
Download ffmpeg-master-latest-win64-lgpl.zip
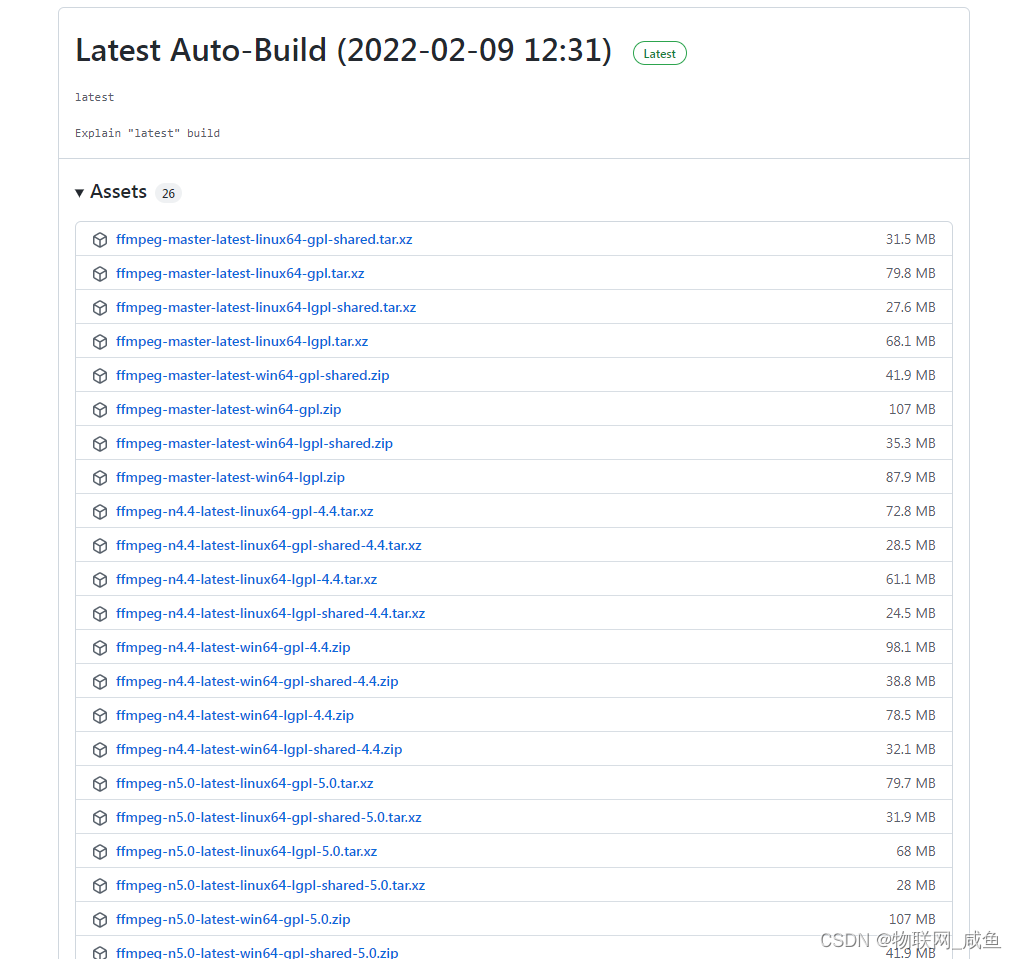(x=230, y=477)
